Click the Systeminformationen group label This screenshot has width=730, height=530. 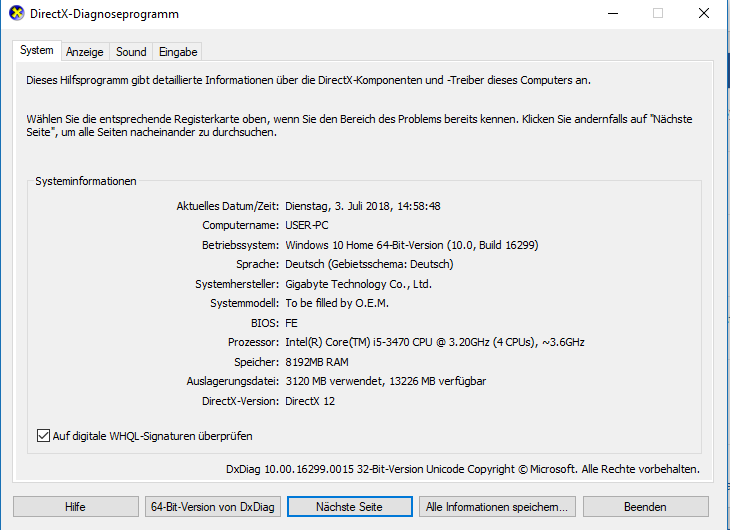[x=86, y=181]
